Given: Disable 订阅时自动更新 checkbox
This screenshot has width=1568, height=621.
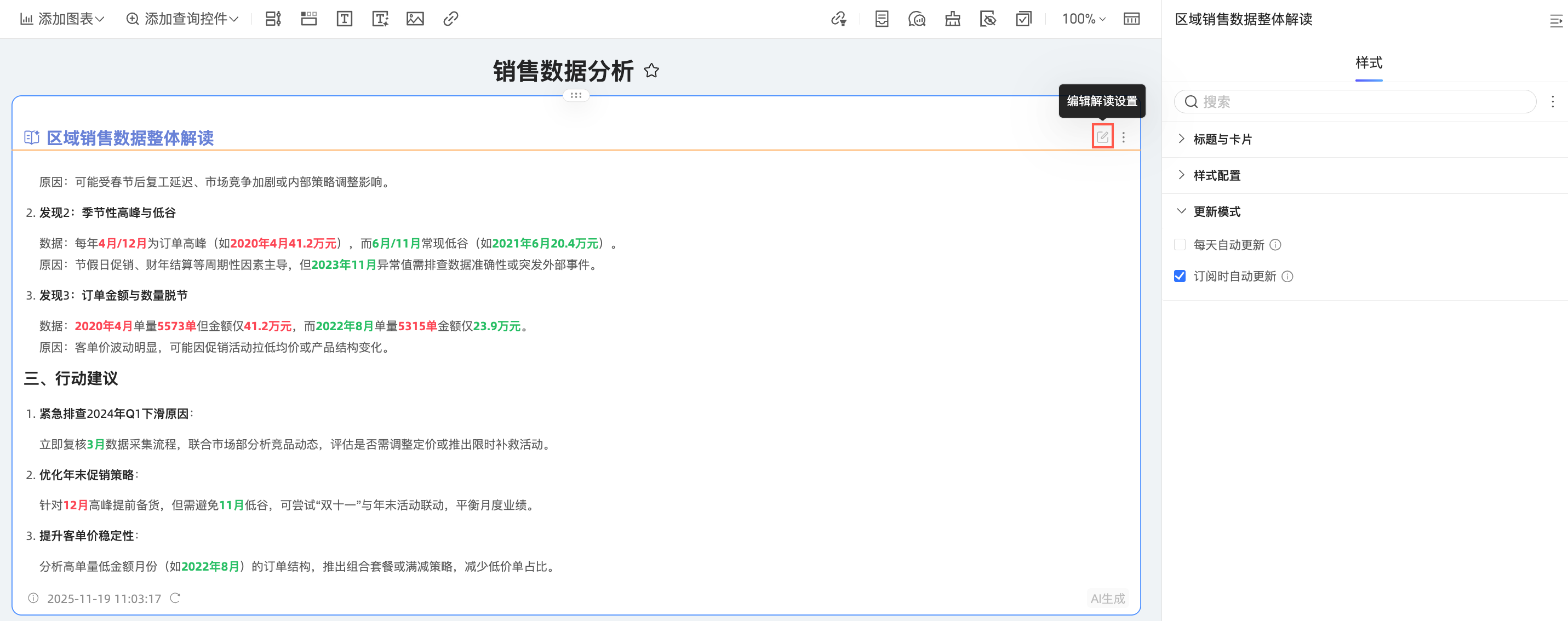Looking at the screenshot, I should pos(1180,276).
